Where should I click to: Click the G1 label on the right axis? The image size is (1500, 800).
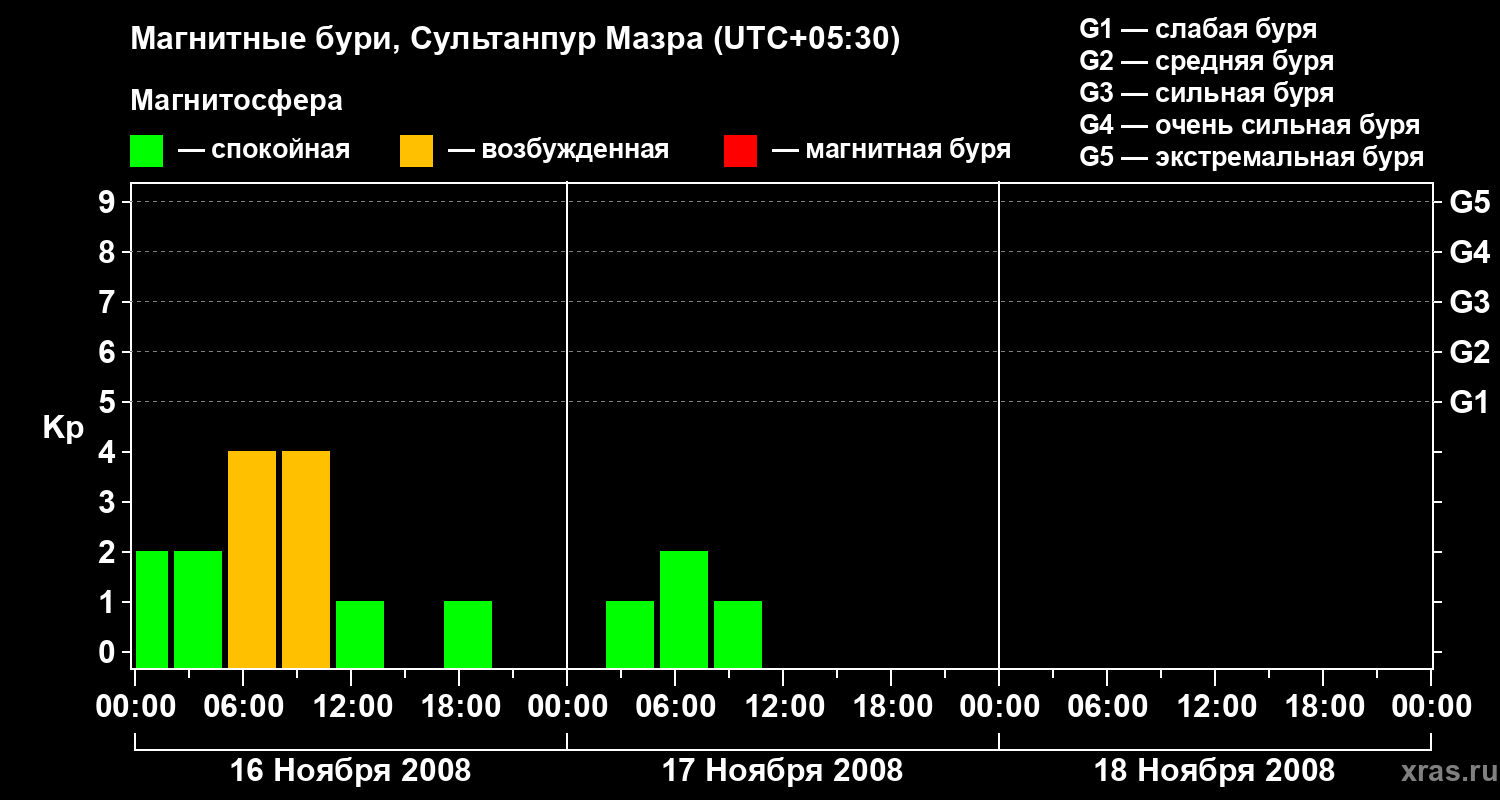click(x=1470, y=402)
